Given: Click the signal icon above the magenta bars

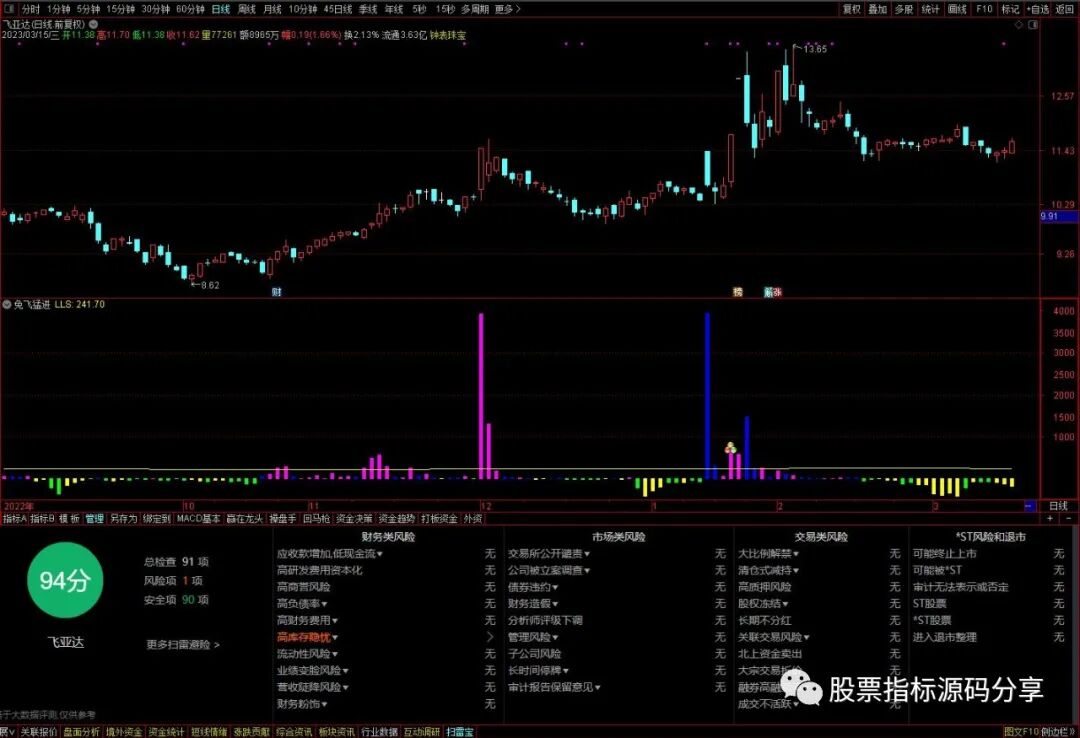Looking at the screenshot, I should click(x=730, y=448).
